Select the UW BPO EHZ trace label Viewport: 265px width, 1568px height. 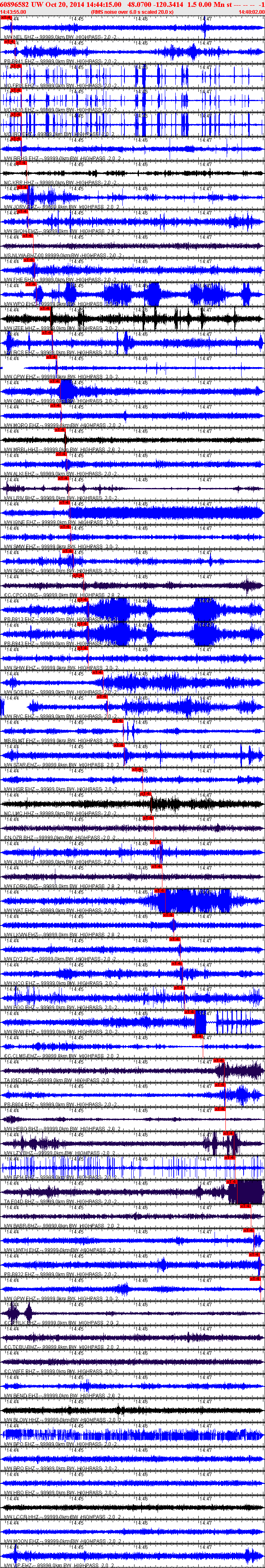(x=60, y=1444)
